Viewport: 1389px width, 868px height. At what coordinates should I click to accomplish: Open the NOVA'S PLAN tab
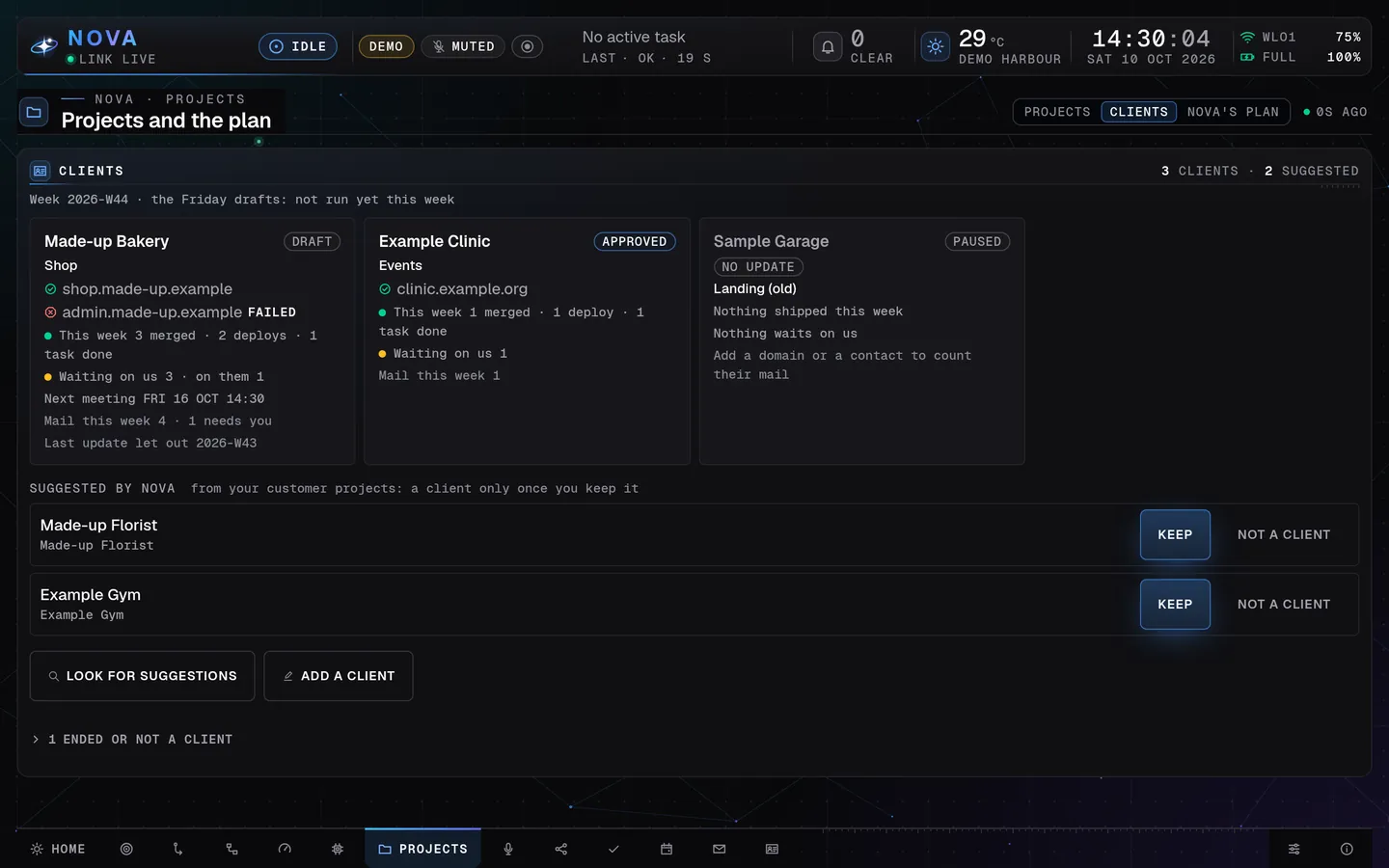pyautogui.click(x=1233, y=112)
